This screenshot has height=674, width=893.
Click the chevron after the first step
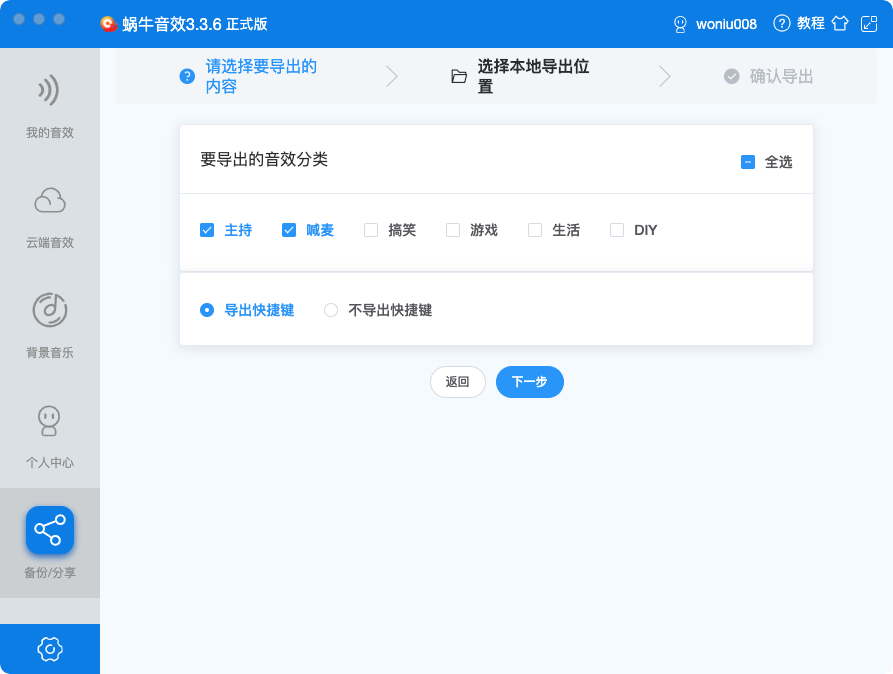tap(391, 76)
